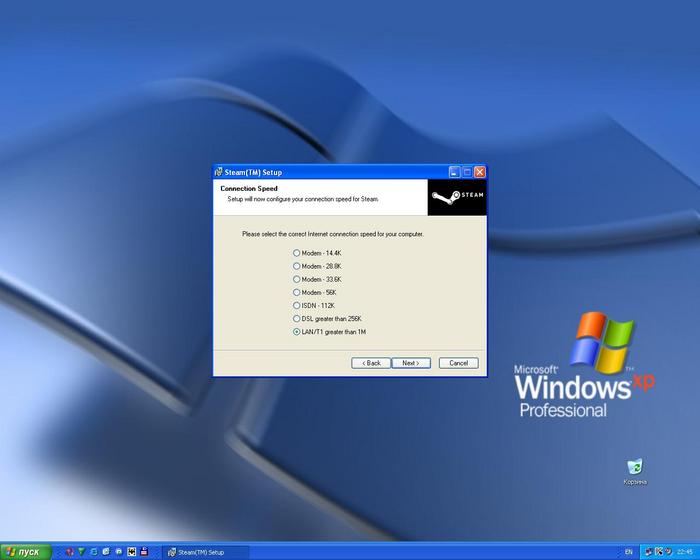
Task: Launch the black-and-white square quick launch icon
Action: point(131,552)
